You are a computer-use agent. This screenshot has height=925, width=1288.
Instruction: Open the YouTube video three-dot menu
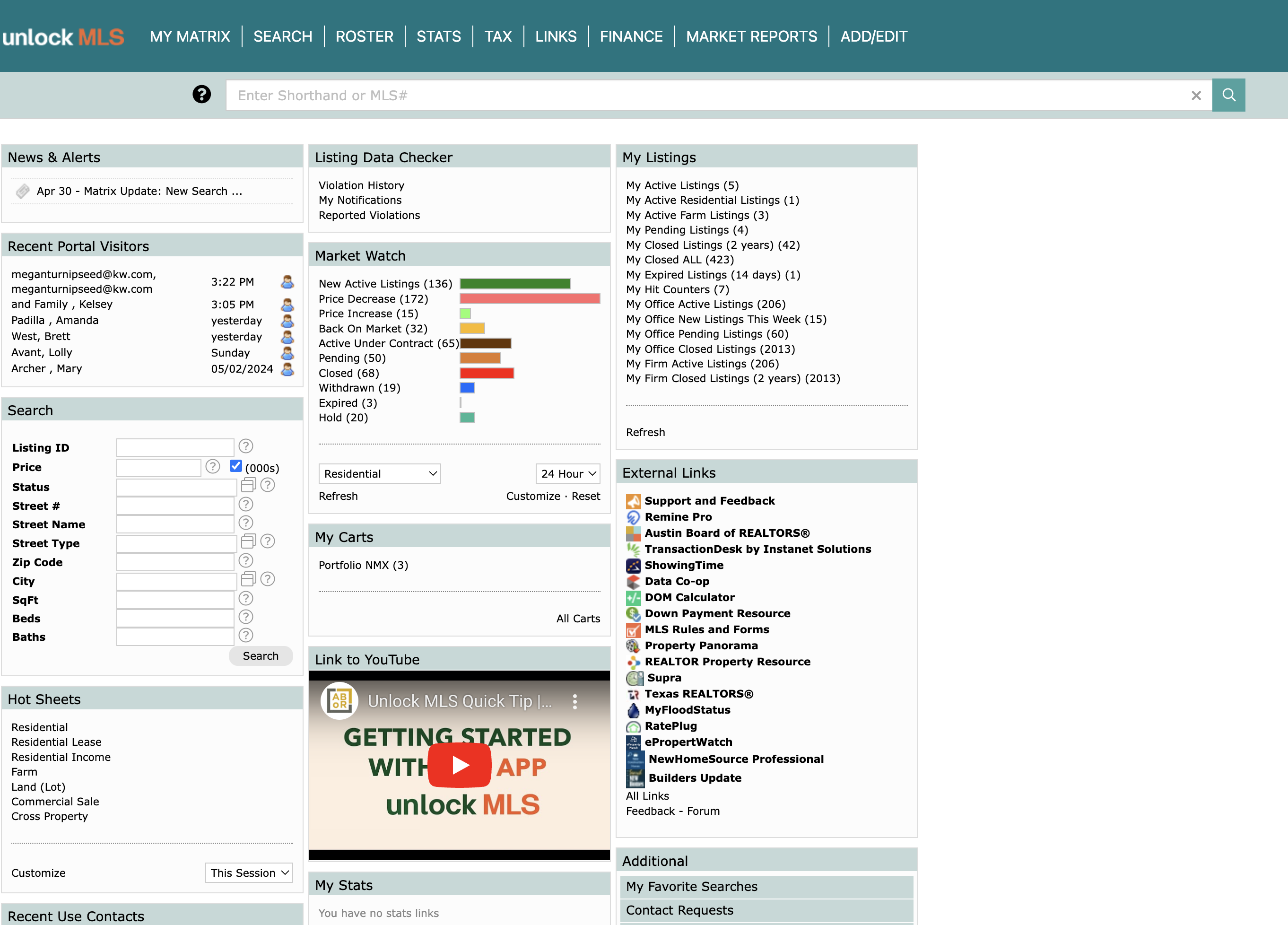pyautogui.click(x=574, y=701)
